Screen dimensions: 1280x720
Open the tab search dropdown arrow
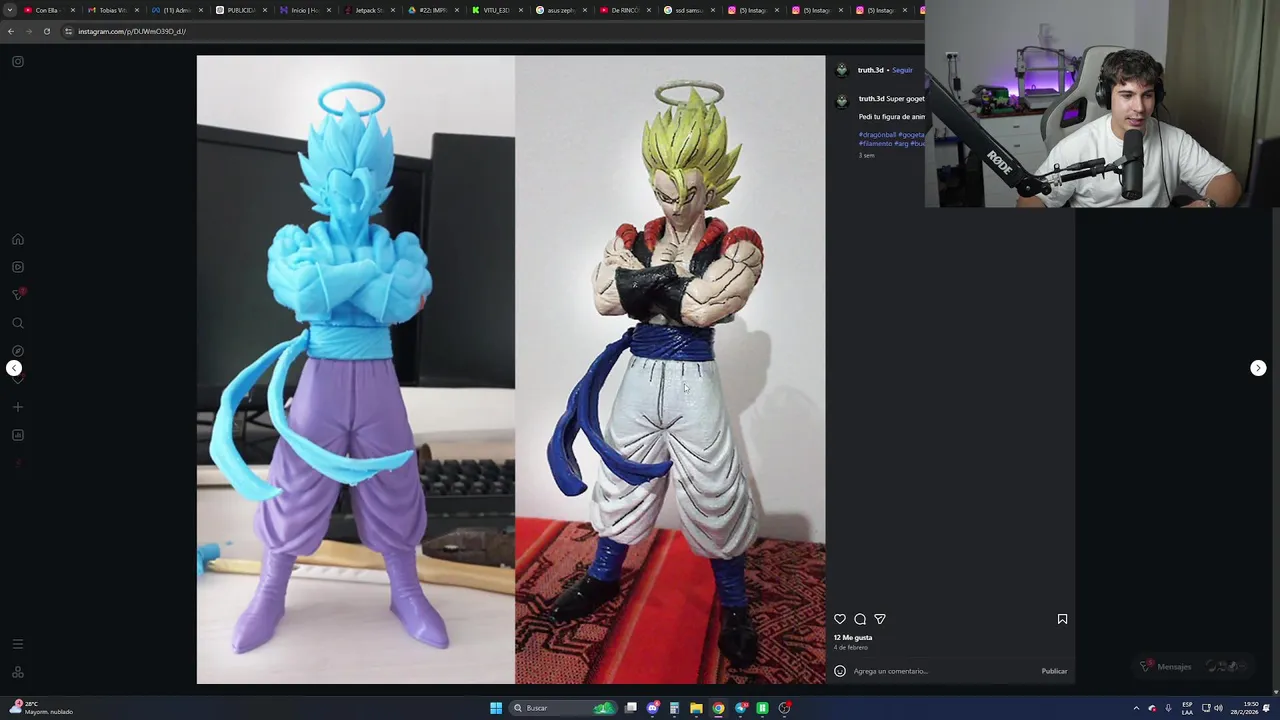(10, 10)
